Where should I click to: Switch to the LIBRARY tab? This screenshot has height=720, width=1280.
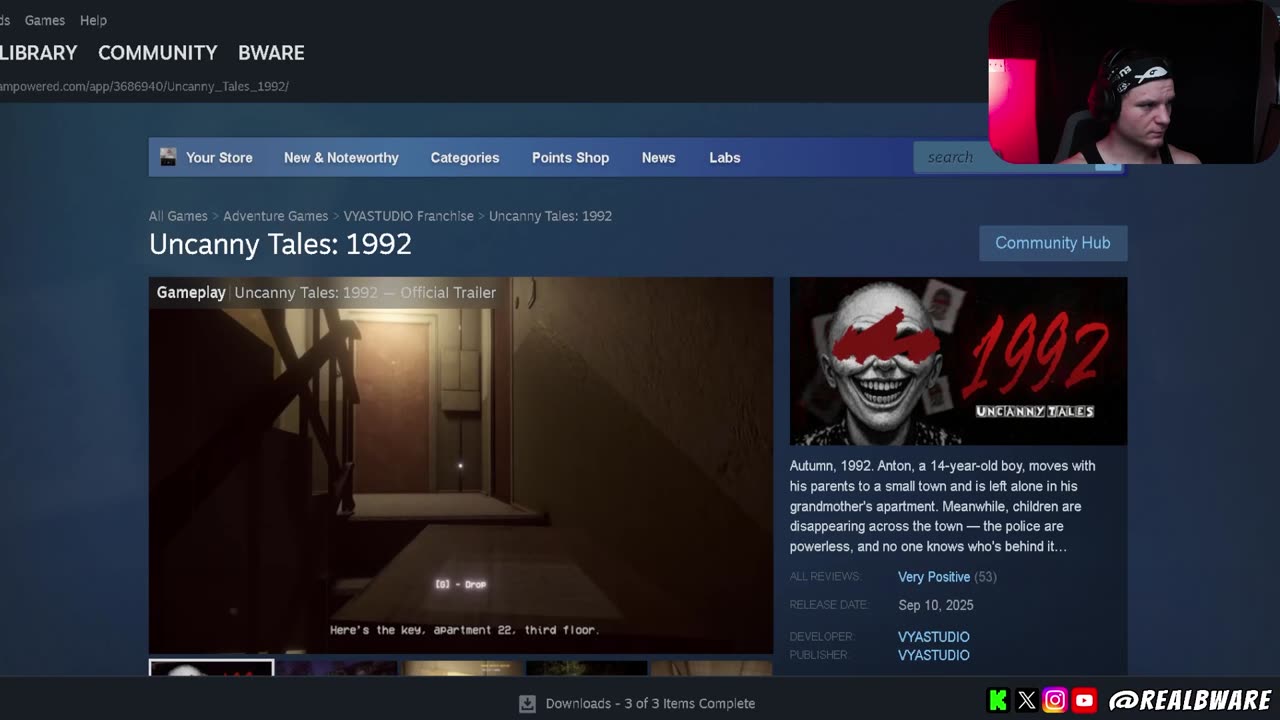pyautogui.click(x=38, y=53)
